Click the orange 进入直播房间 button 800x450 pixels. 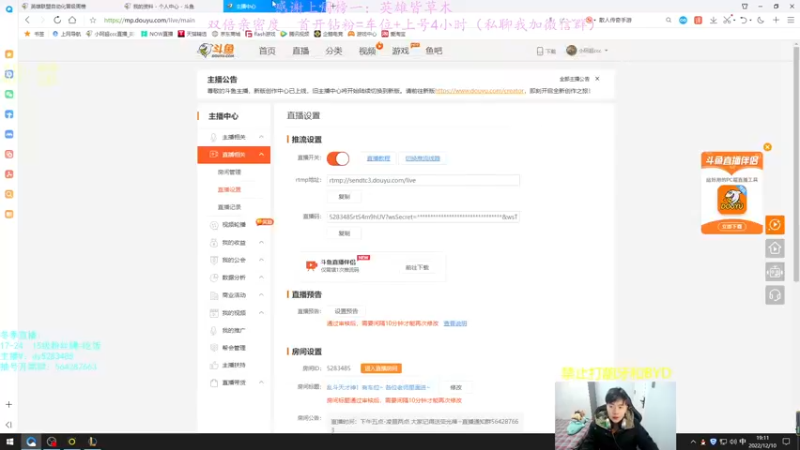click(x=381, y=368)
